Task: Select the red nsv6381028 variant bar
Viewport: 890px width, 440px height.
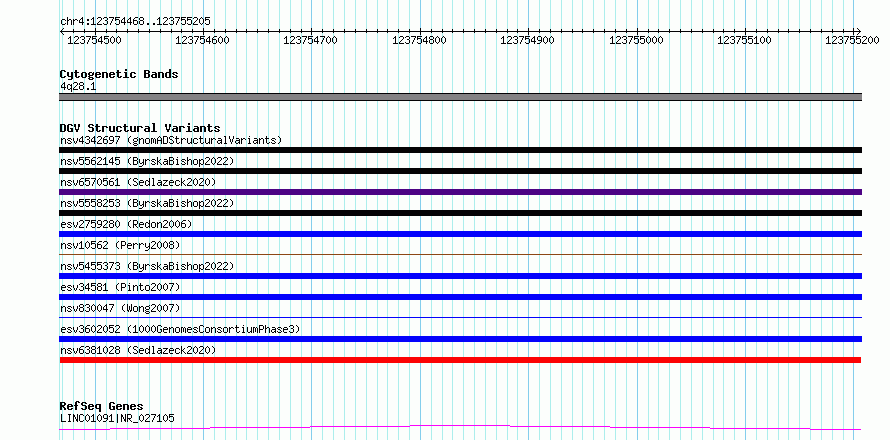Action: pyautogui.click(x=460, y=360)
